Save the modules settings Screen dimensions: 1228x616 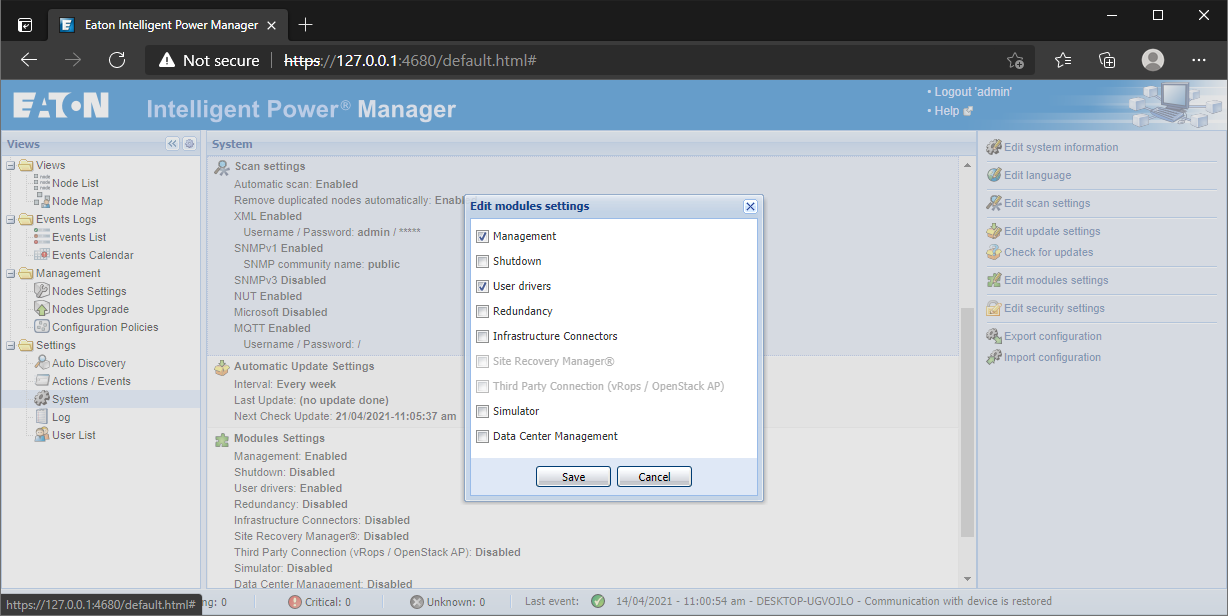click(574, 477)
